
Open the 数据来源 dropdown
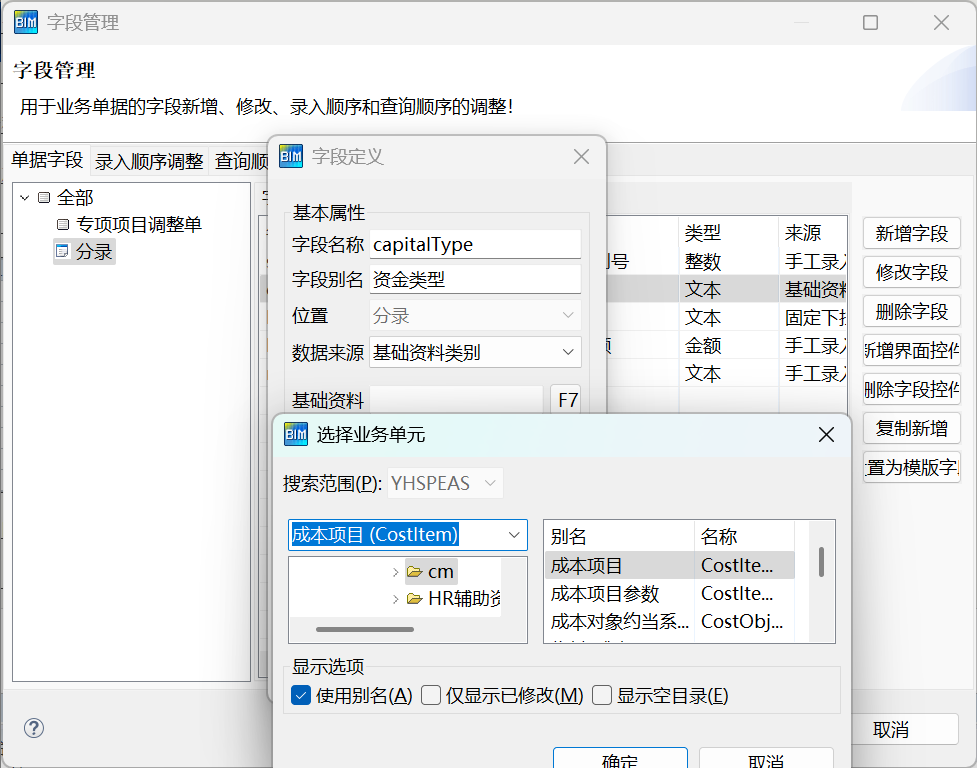pyautogui.click(x=568, y=352)
